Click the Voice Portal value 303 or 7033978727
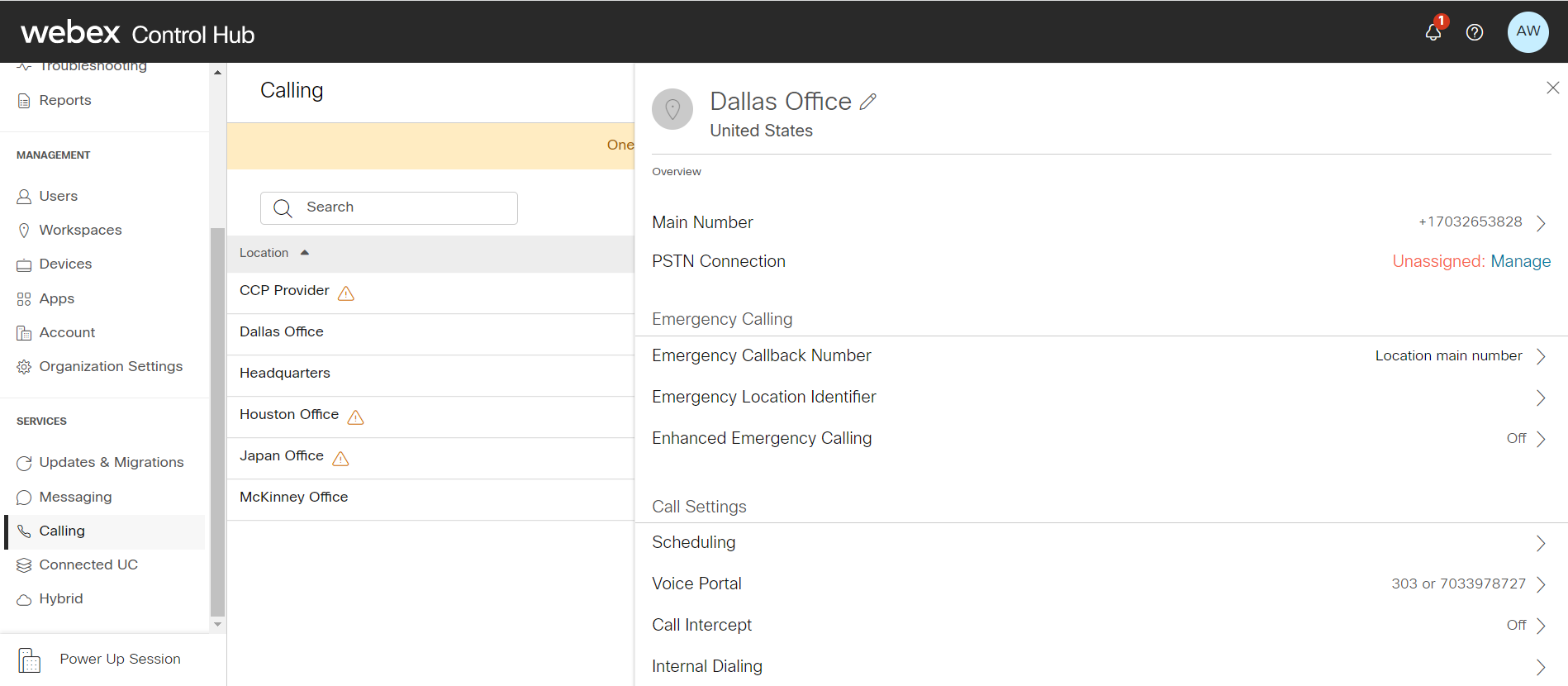1568x686 pixels. (x=1458, y=584)
